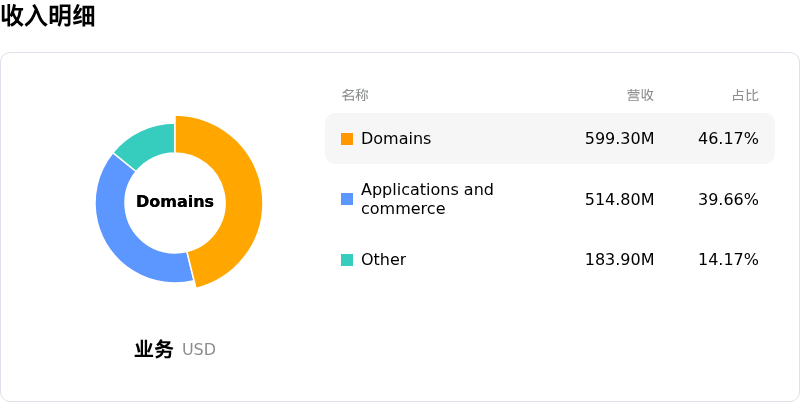The height and width of the screenshot is (402, 800).
Task: Click the 14.17% share value
Action: click(728, 260)
